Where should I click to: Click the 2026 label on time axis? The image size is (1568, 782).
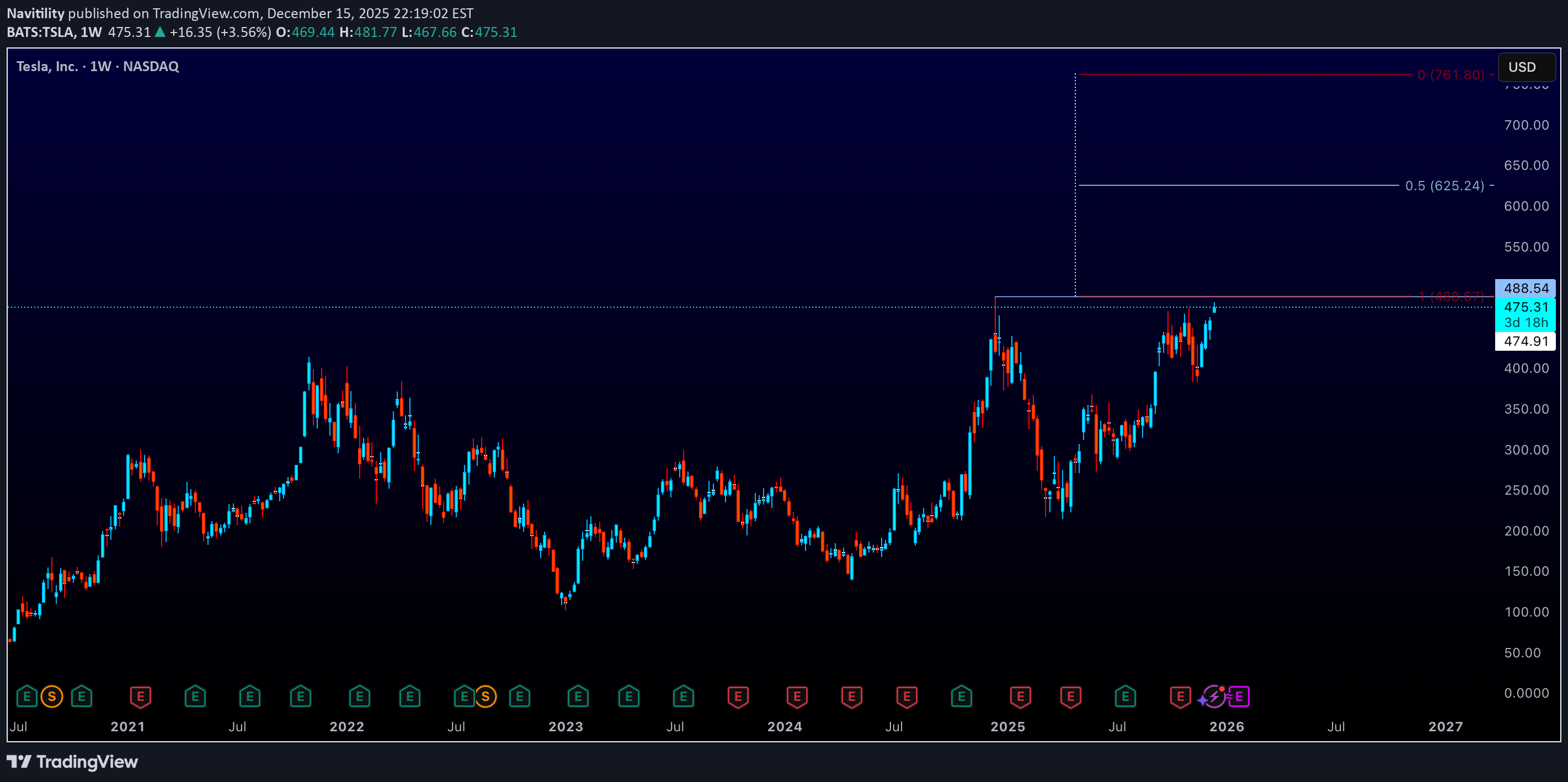click(x=1226, y=727)
